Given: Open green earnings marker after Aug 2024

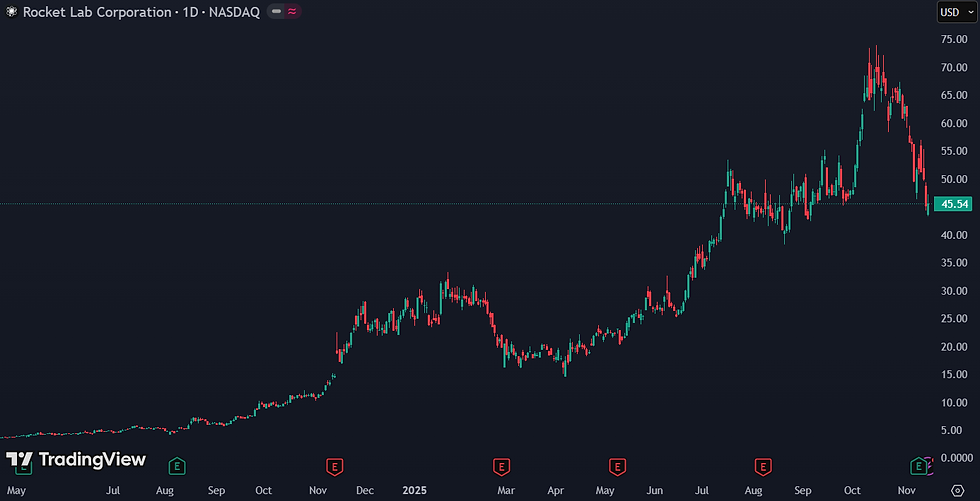Looking at the screenshot, I should (x=178, y=465).
